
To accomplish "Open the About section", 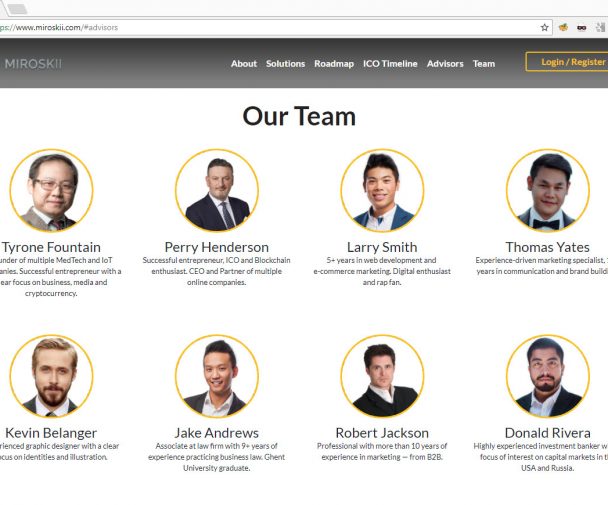I will point(244,64).
